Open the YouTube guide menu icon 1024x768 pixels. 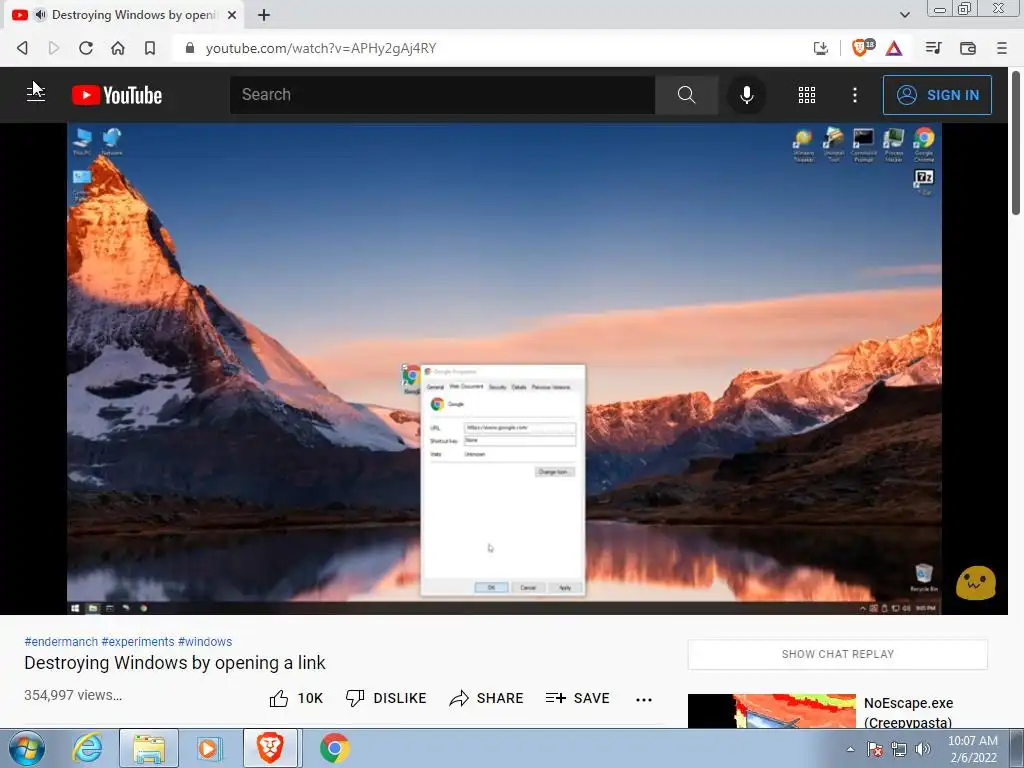coord(36,95)
